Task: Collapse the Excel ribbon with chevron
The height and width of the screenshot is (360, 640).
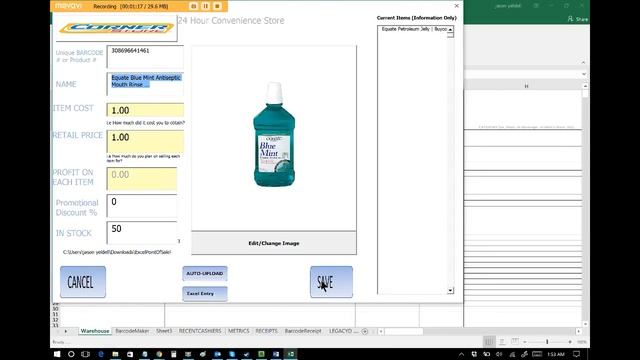Action: [x=583, y=62]
